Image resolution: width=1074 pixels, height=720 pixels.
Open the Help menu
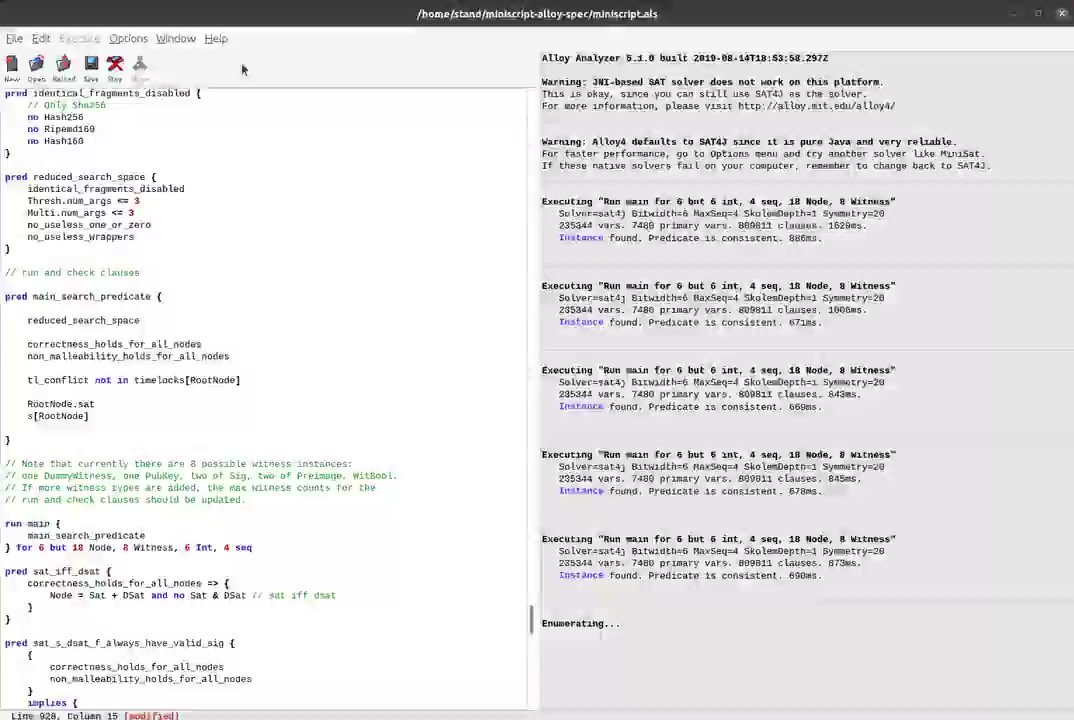point(216,38)
